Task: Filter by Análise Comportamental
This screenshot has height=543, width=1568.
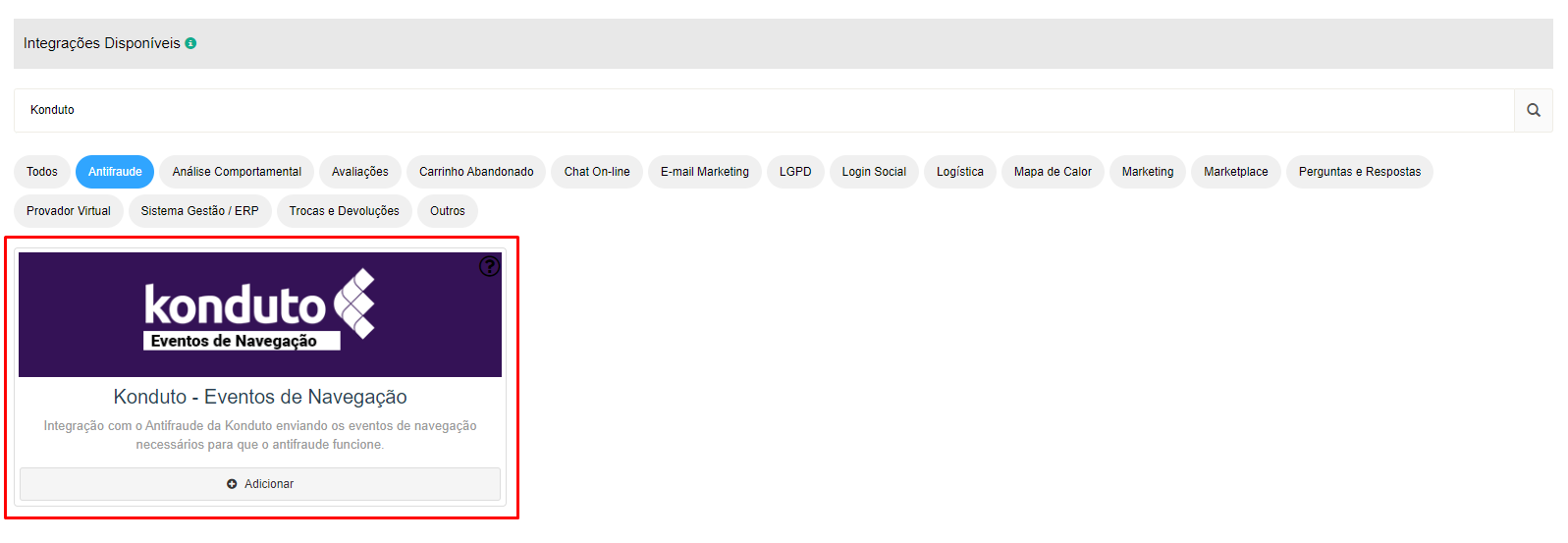Action: tap(237, 172)
